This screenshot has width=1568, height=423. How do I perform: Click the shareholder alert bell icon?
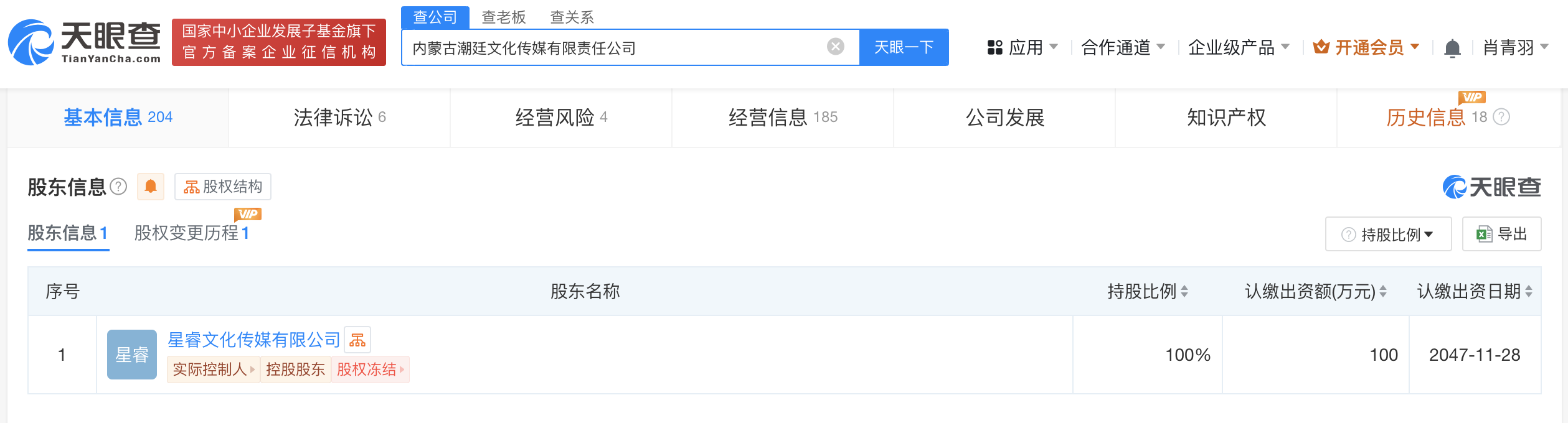tap(151, 187)
